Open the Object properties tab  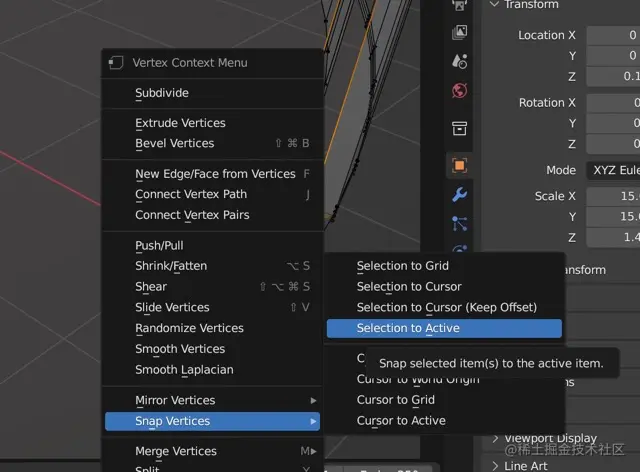coord(460,165)
